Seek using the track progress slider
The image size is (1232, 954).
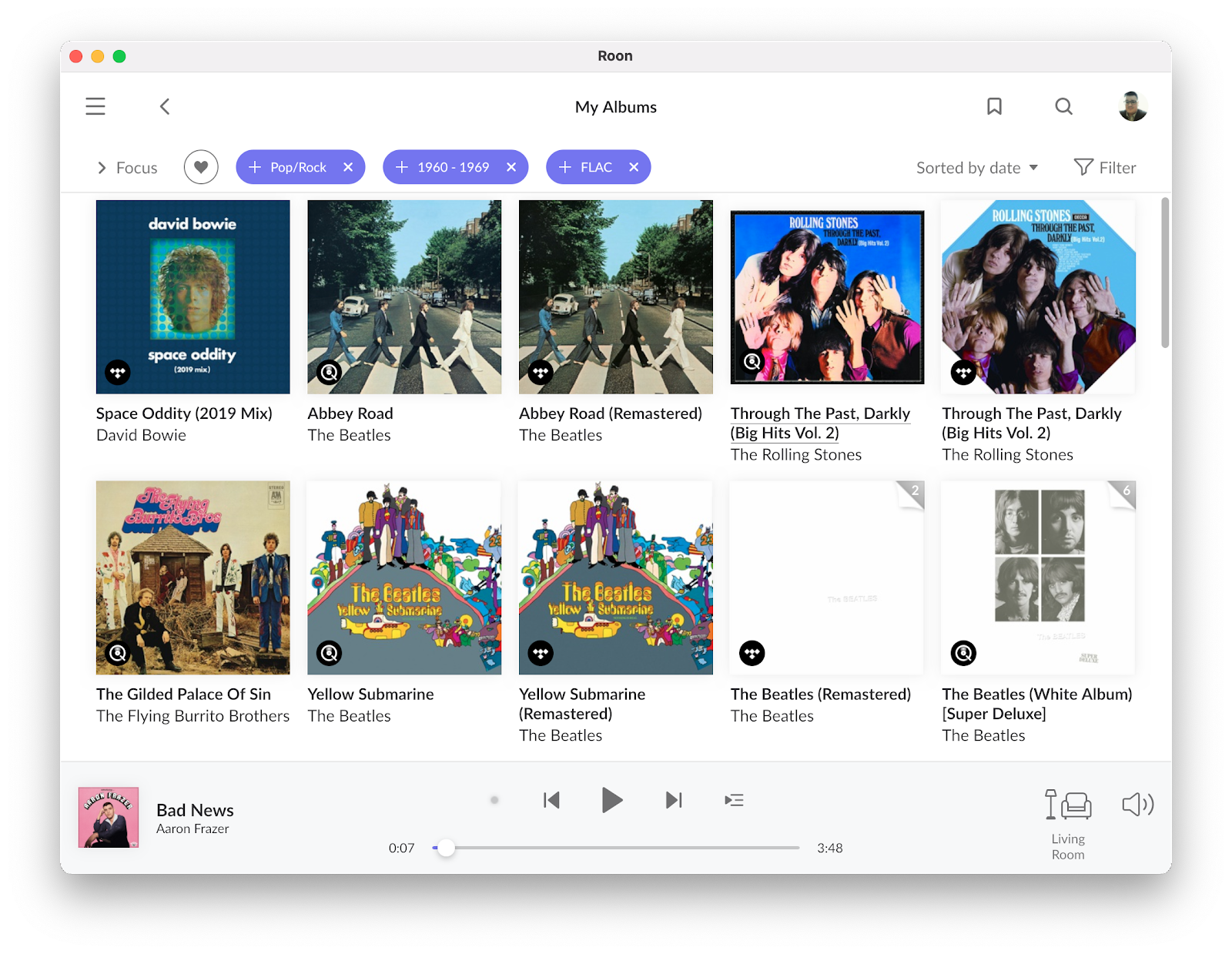click(x=616, y=848)
